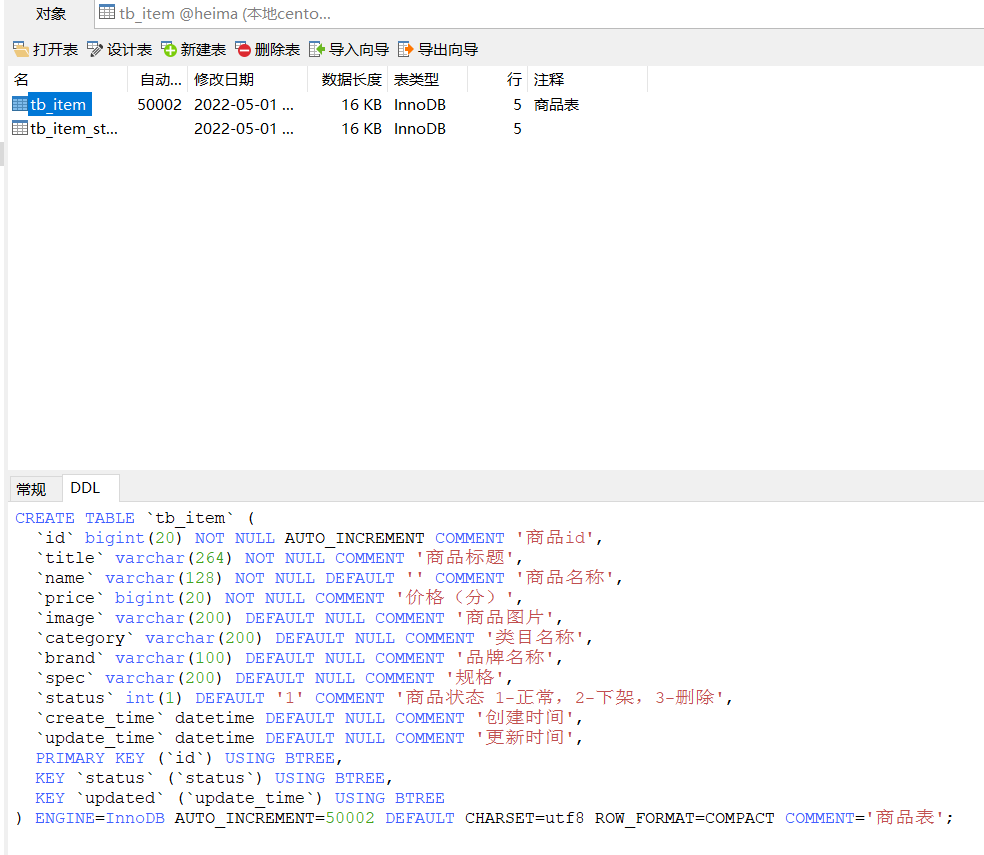
Task: Open the 常规 (General) info tab
Action: 31,489
